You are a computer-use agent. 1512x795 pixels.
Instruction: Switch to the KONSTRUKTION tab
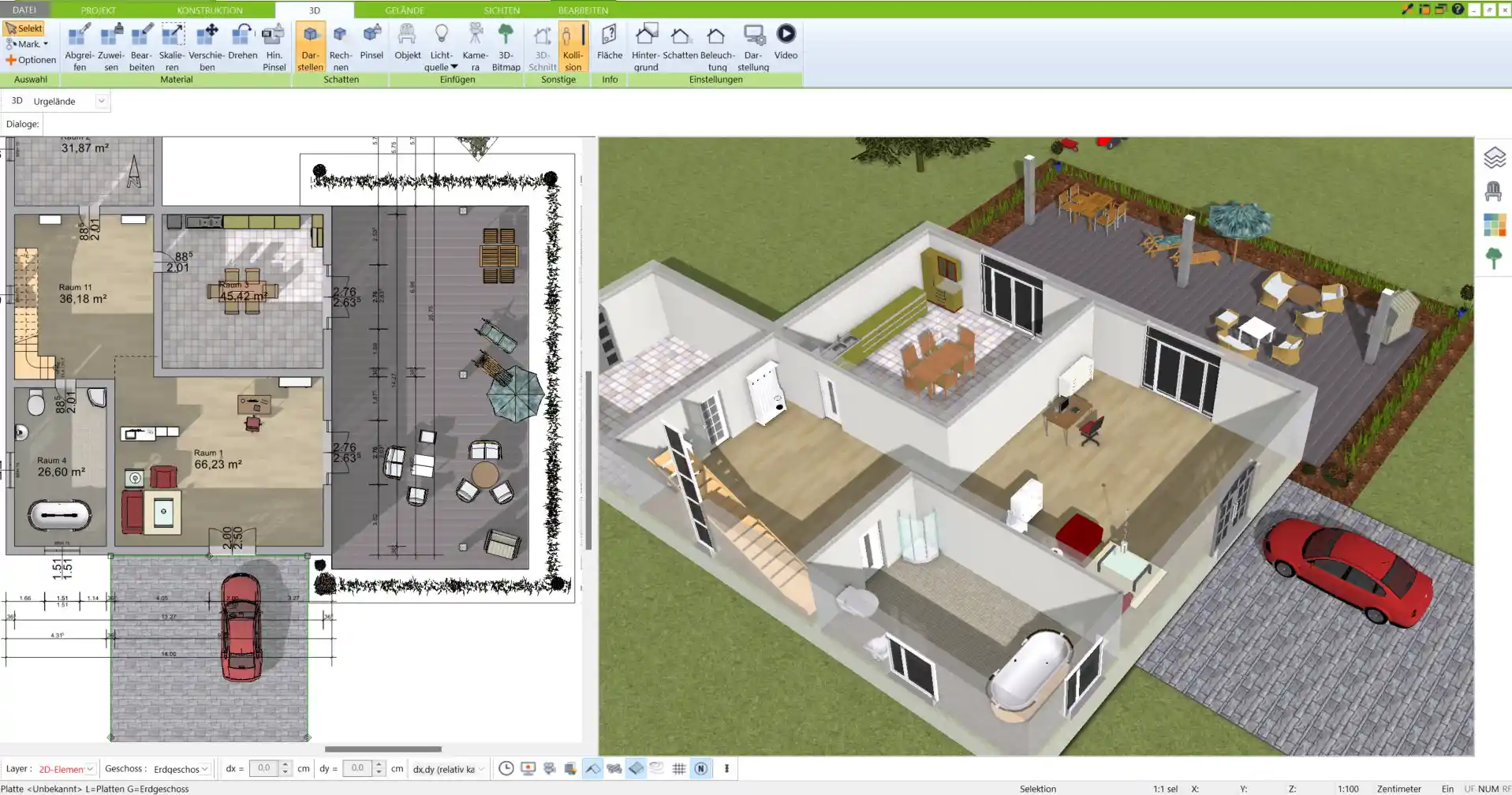pyautogui.click(x=210, y=10)
